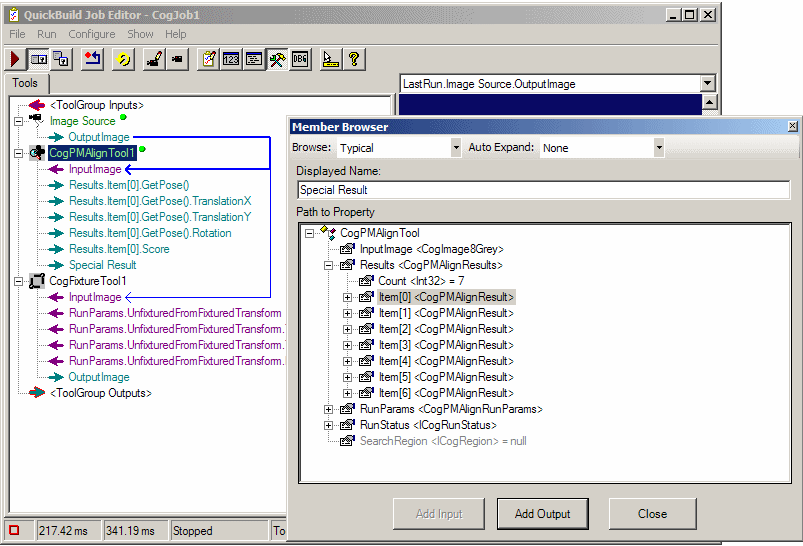The image size is (803, 546).
Task: Collapse the CogPMAlignTool root in Member Browser
Action: click(x=309, y=233)
